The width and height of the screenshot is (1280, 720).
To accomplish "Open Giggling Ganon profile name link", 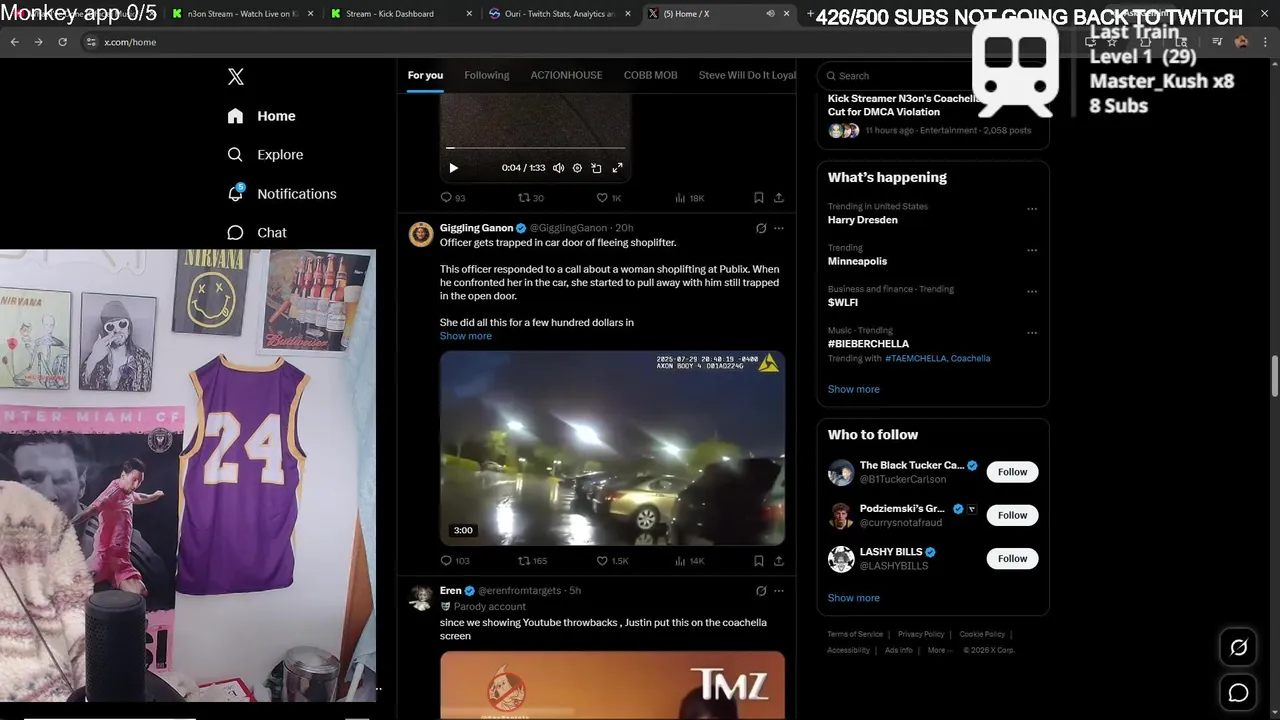I will (x=476, y=228).
